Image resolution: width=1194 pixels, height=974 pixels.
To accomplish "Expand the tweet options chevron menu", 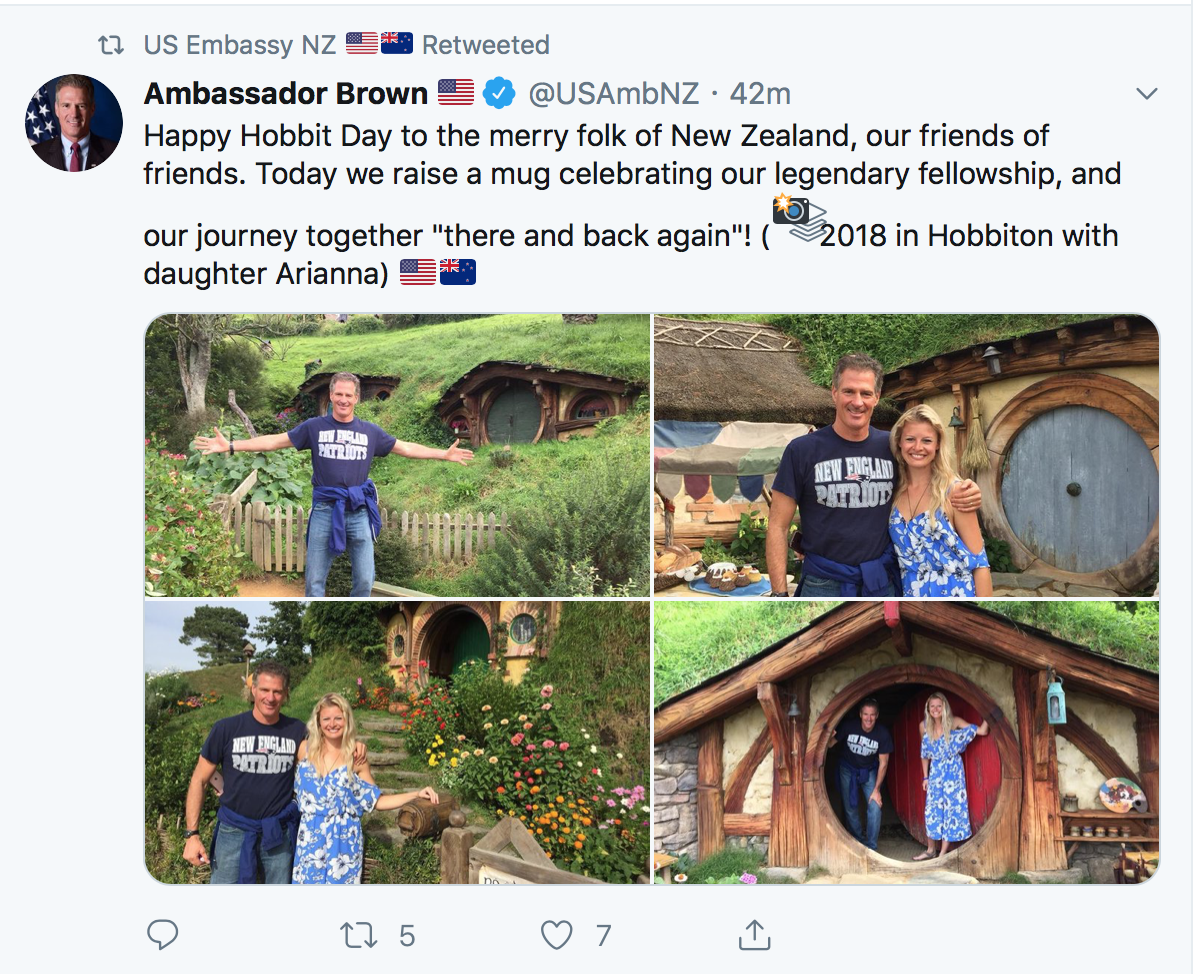I will (1147, 94).
